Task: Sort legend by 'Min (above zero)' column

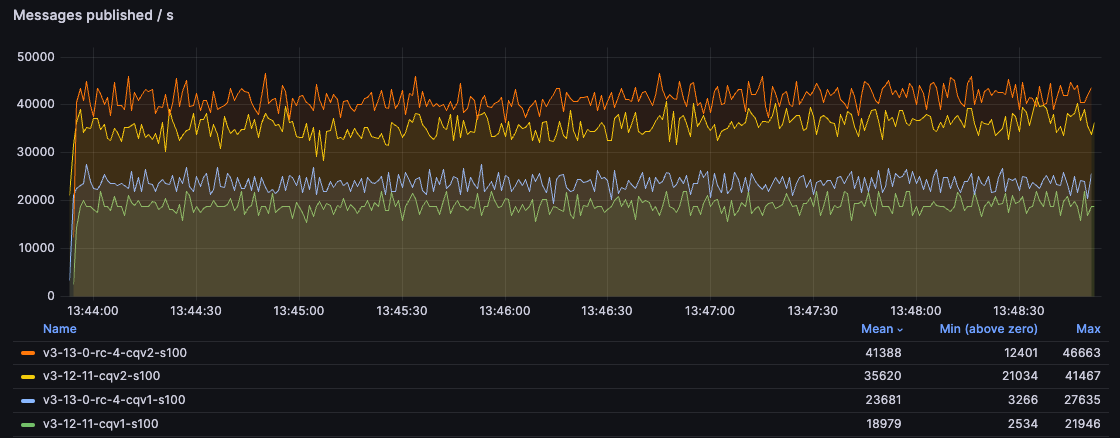Action: pyautogui.click(x=988, y=329)
